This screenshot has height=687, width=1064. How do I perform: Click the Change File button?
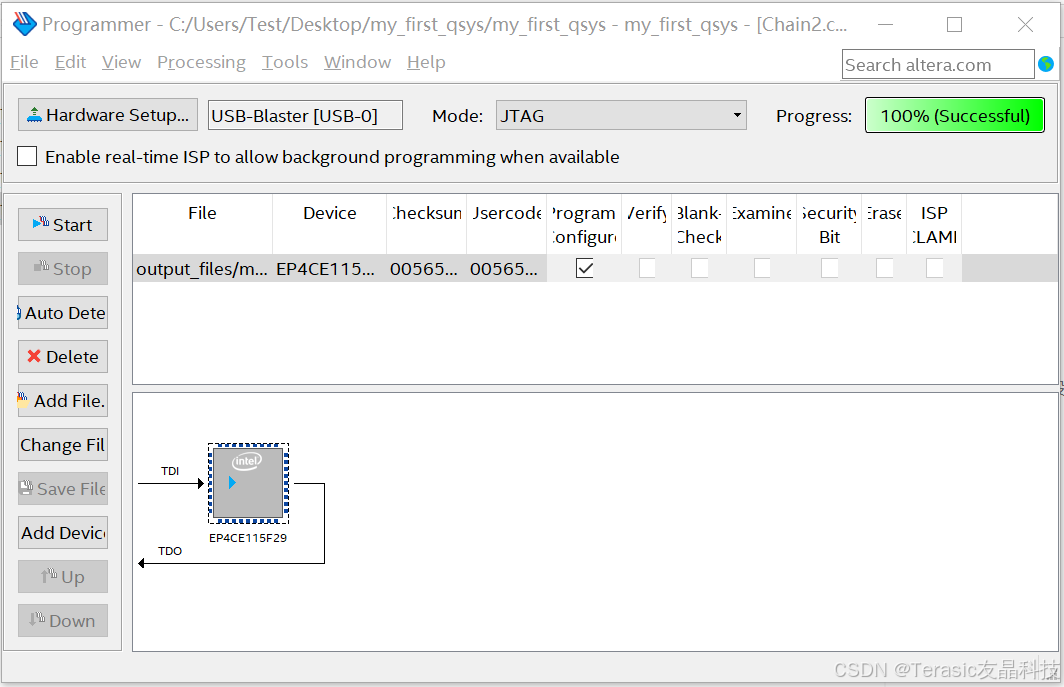(63, 445)
